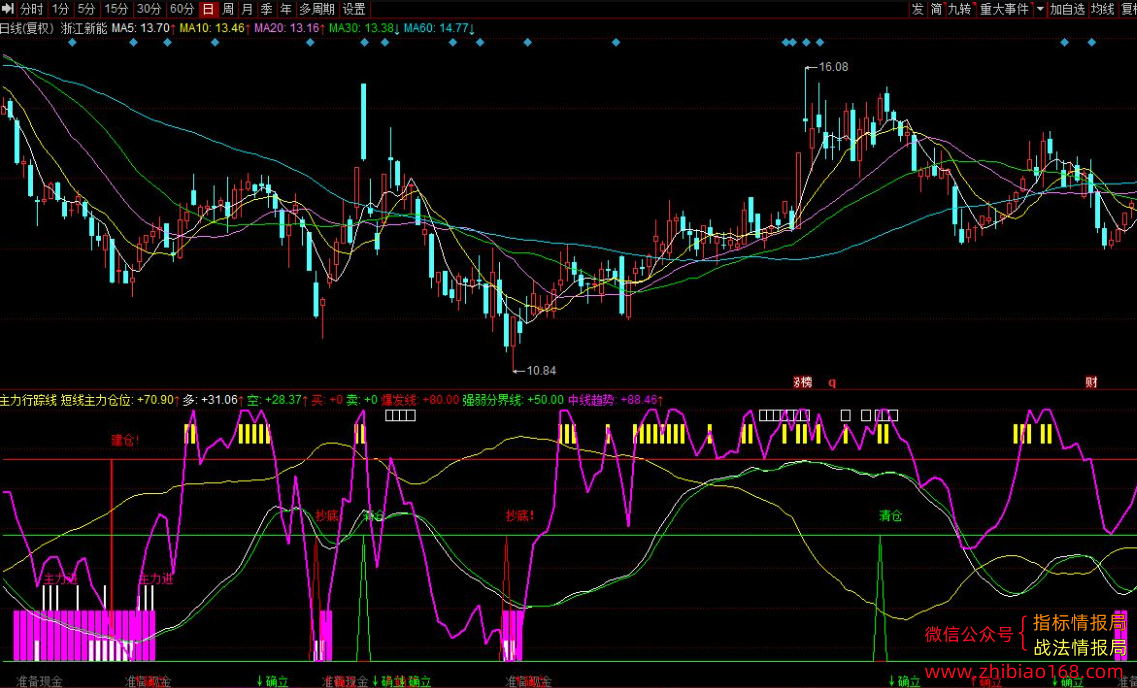This screenshot has height=688, width=1137.
Task: Click the 16.08 high price label
Action: click(x=833, y=67)
